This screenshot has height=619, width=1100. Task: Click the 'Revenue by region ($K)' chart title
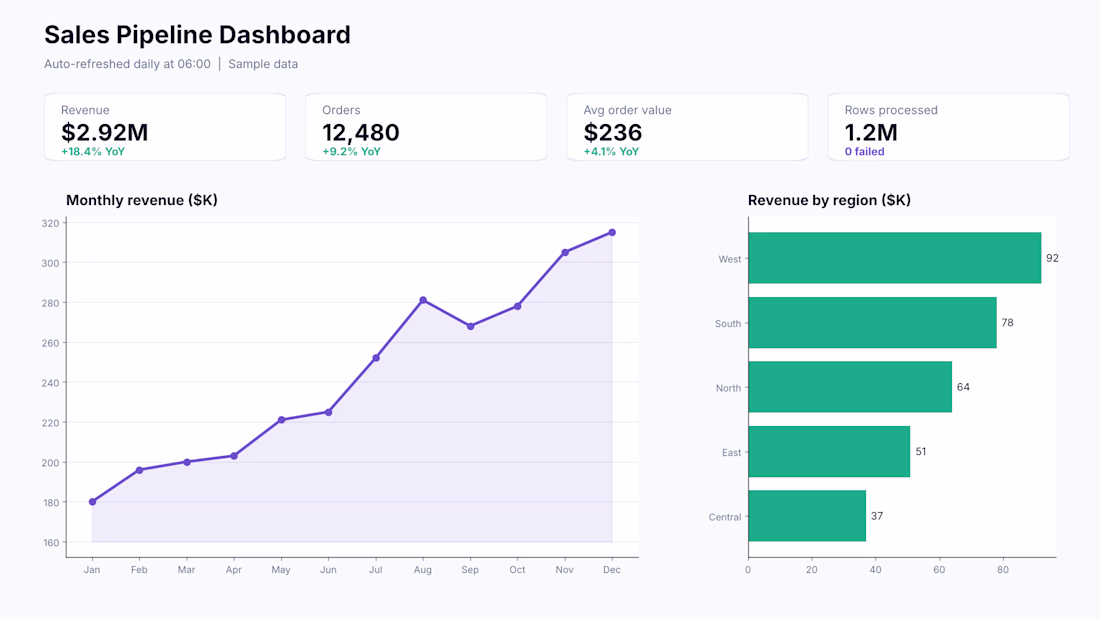coord(829,200)
